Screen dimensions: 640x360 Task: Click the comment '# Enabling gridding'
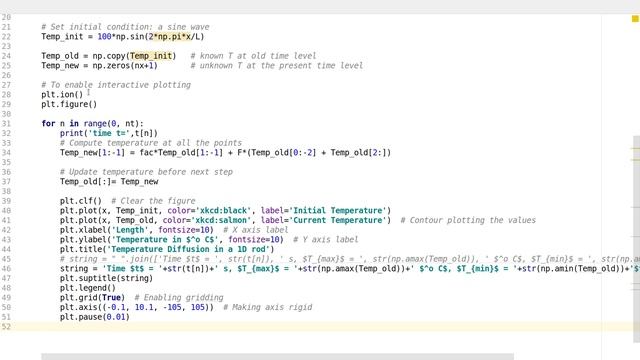tap(179, 298)
